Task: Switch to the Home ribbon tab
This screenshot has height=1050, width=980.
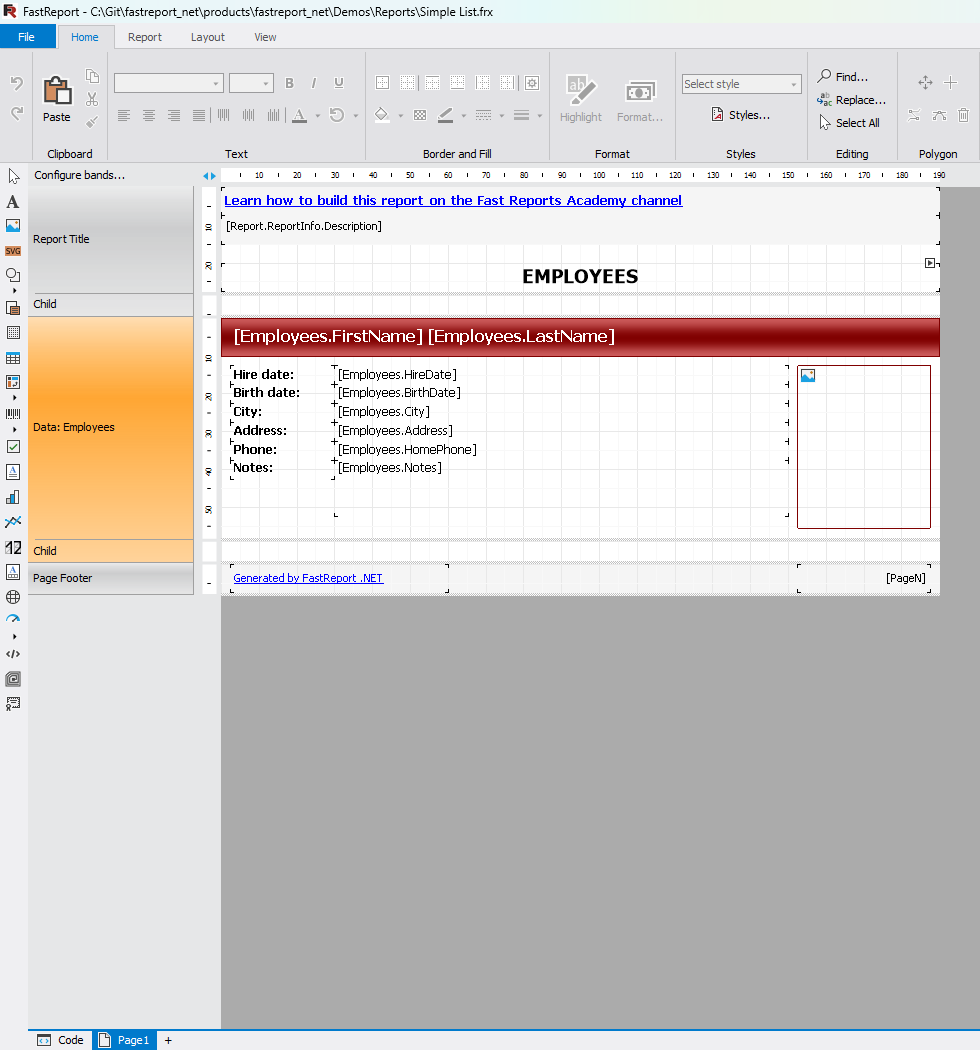Action: pyautogui.click(x=85, y=37)
